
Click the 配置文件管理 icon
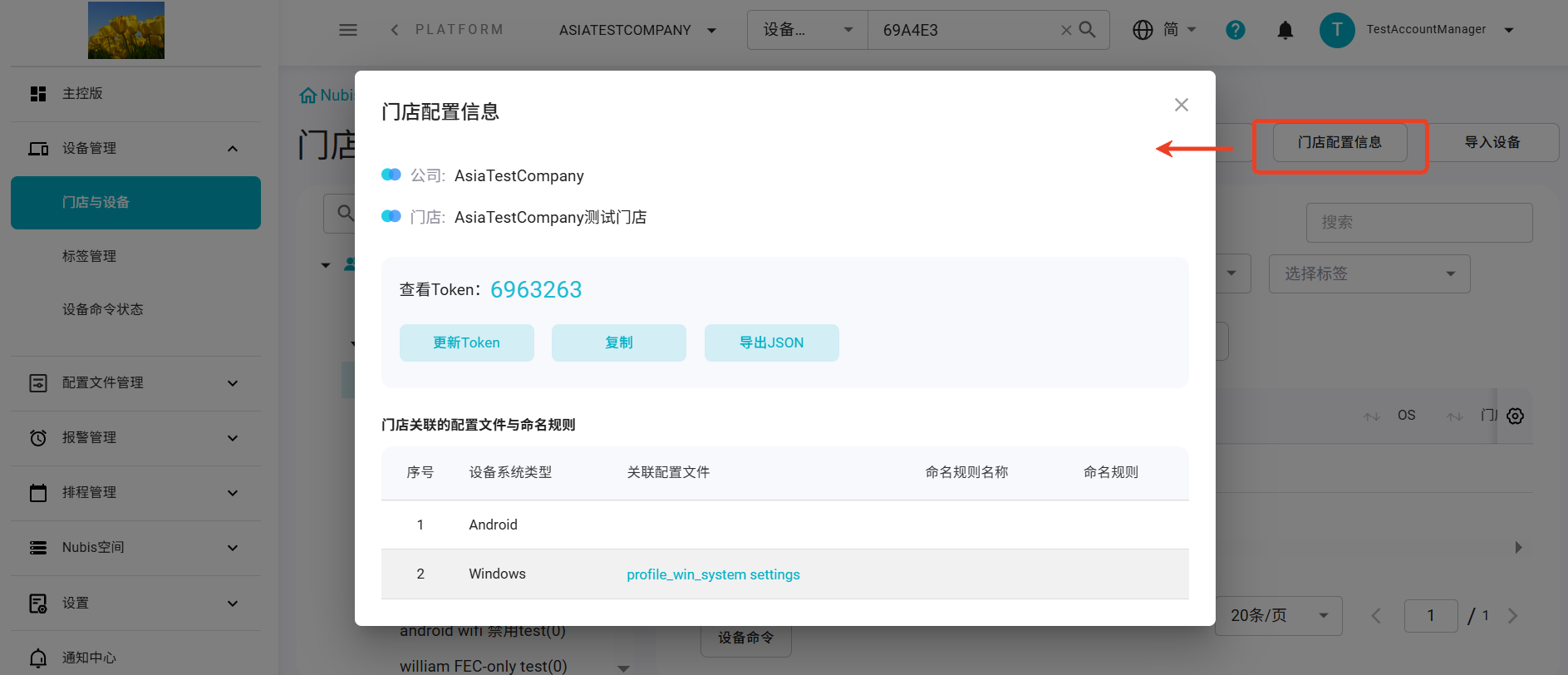pos(38,383)
